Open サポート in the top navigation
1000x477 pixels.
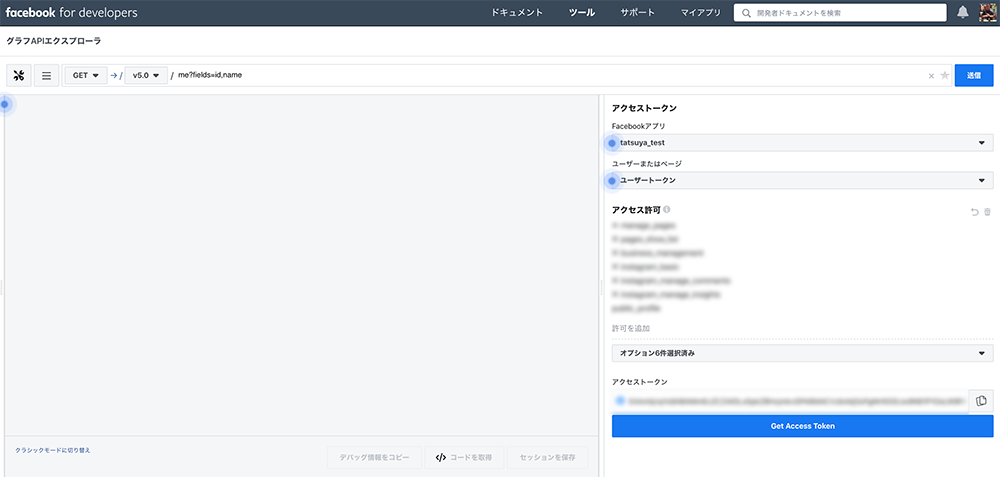(638, 13)
